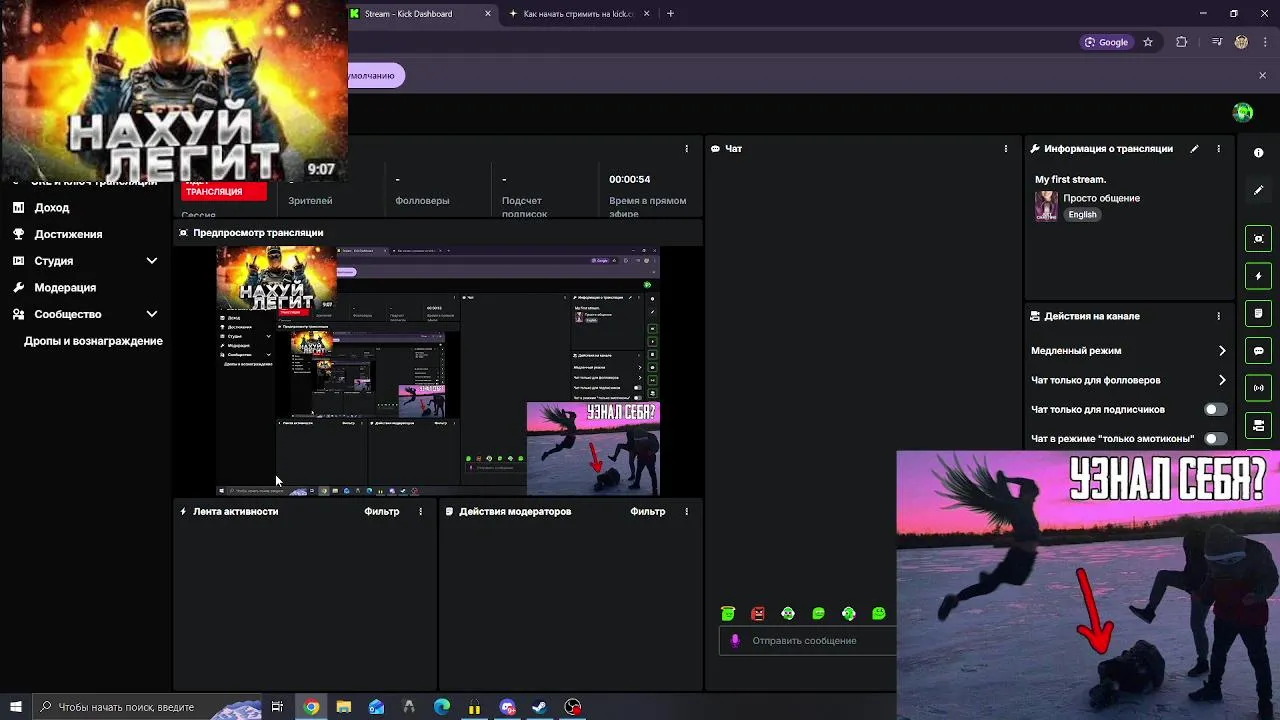Open Действия на канале three-dot menu
The image size is (1280, 720).
point(1218,316)
